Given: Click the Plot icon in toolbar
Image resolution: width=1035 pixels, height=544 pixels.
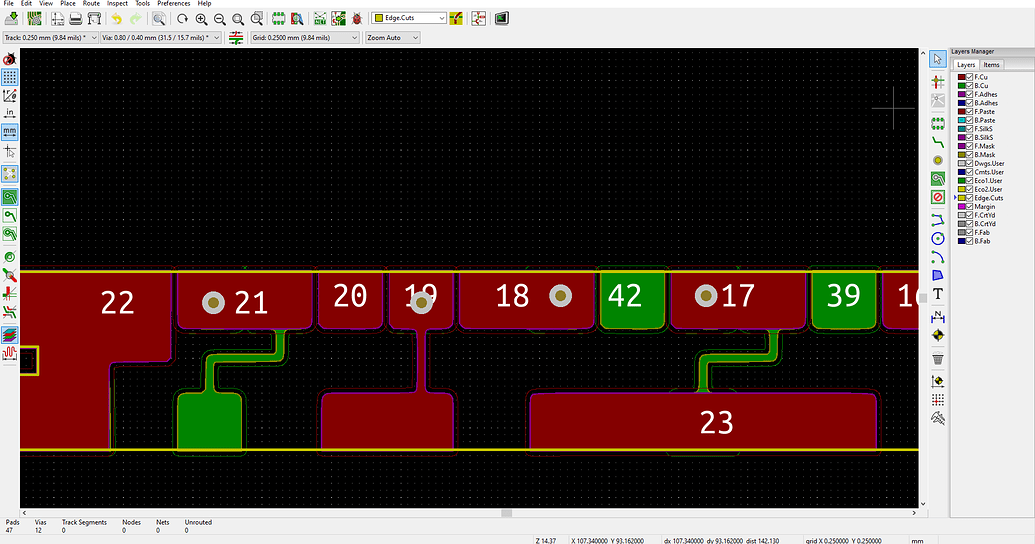Looking at the screenshot, I should pos(94,18).
